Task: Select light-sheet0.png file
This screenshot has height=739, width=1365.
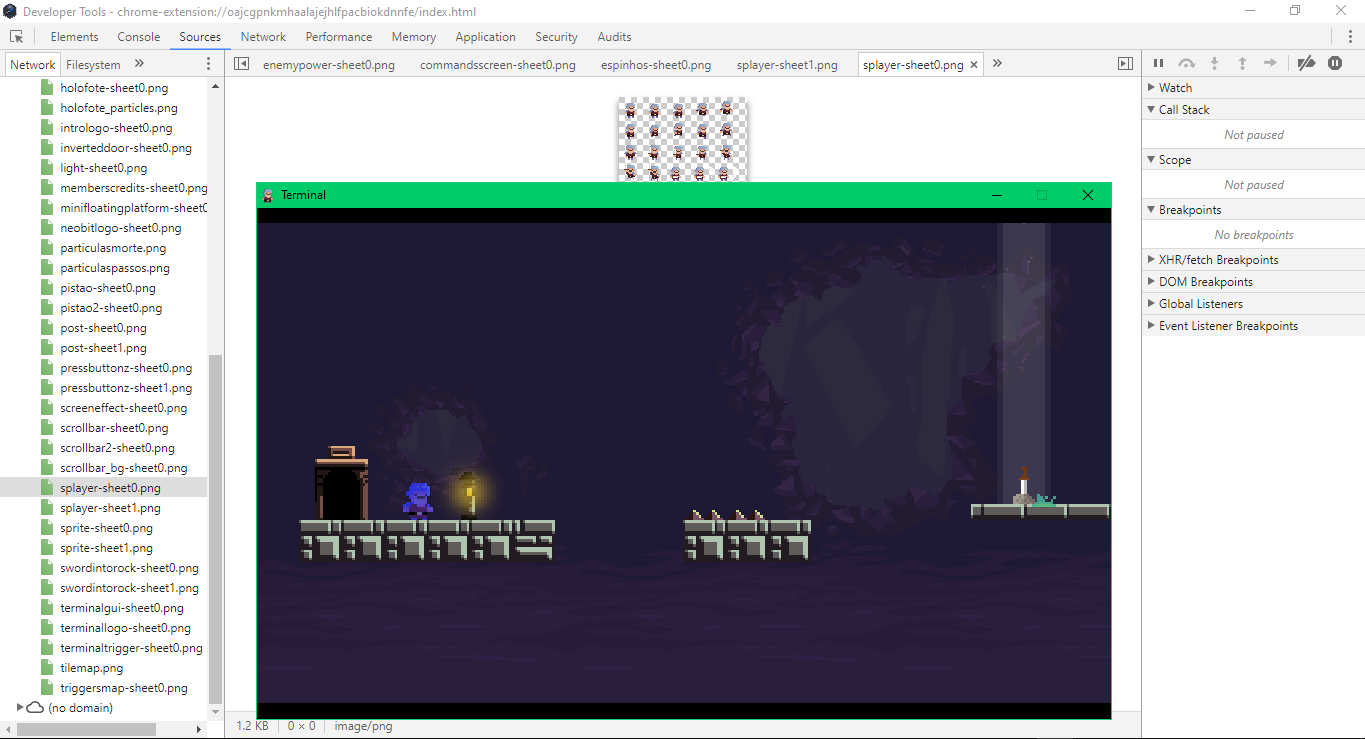Action: (103, 168)
